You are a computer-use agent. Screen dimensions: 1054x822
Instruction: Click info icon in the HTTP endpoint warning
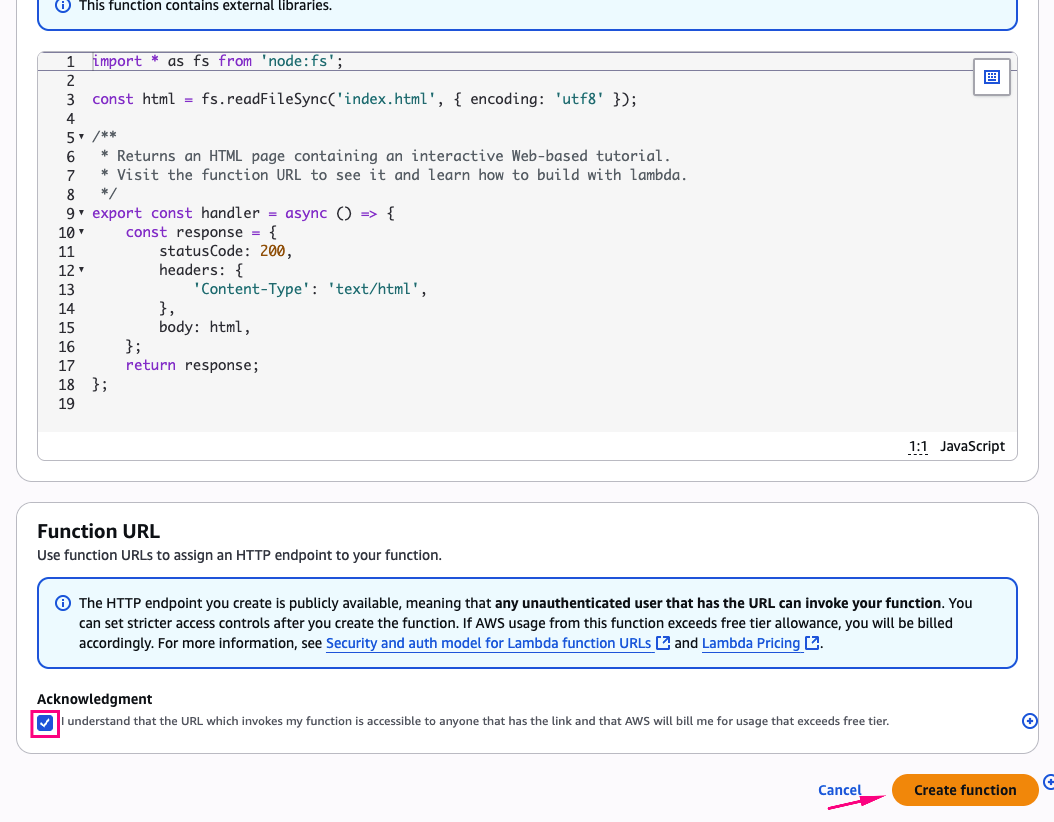point(63,603)
